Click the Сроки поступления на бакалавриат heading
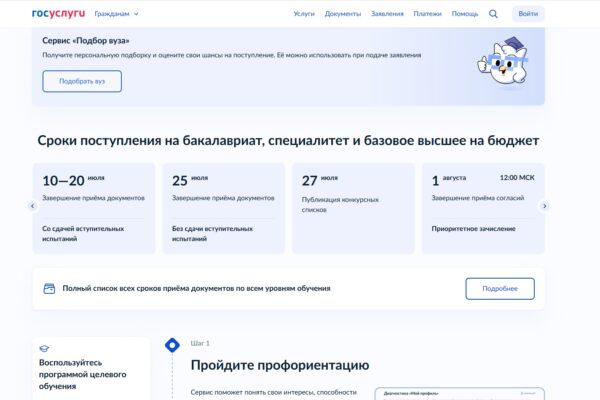Viewport: 600px width, 400px height. (x=288, y=141)
